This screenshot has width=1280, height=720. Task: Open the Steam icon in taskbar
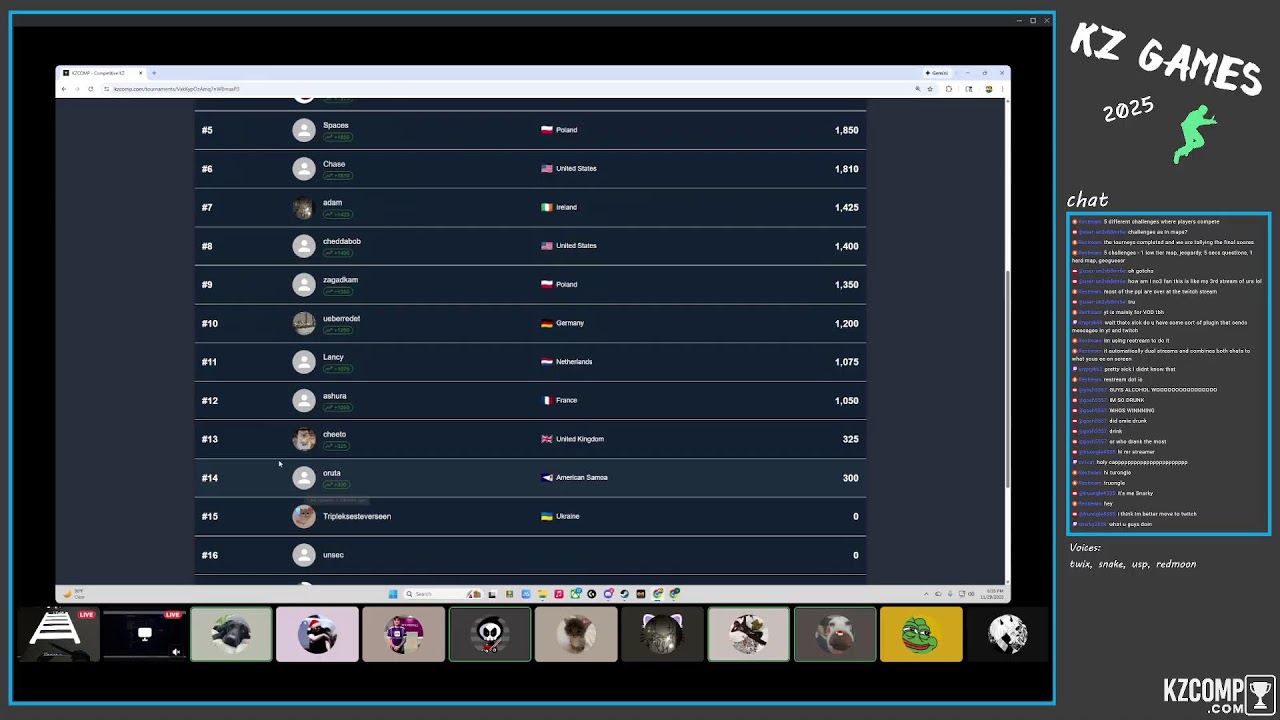tap(624, 594)
